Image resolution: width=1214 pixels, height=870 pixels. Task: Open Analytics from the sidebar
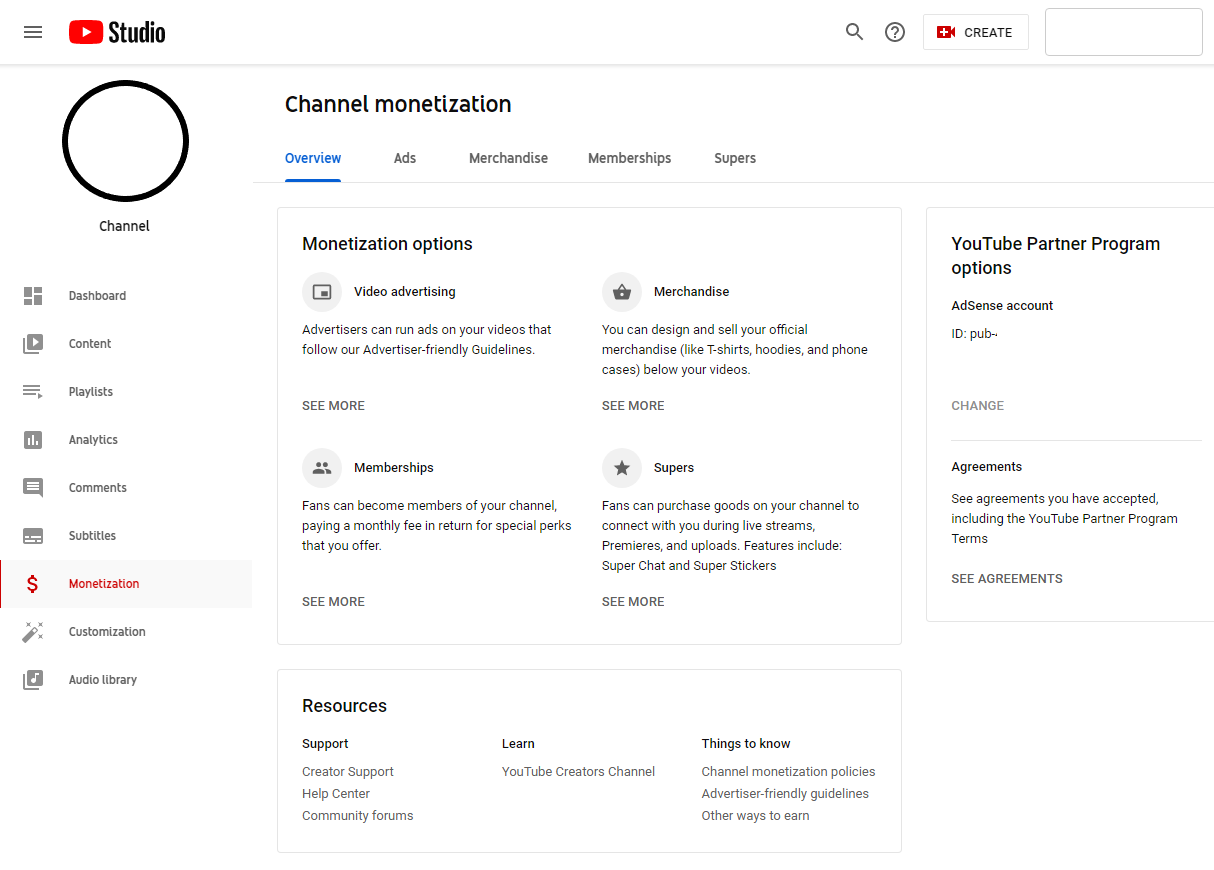pos(93,440)
